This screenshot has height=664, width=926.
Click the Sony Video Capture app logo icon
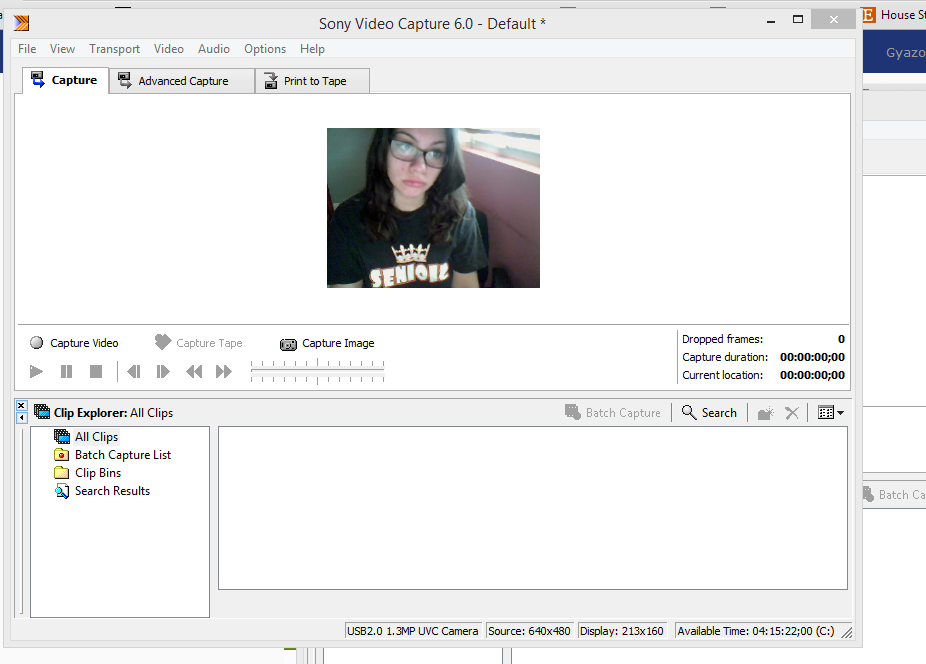pos(22,23)
